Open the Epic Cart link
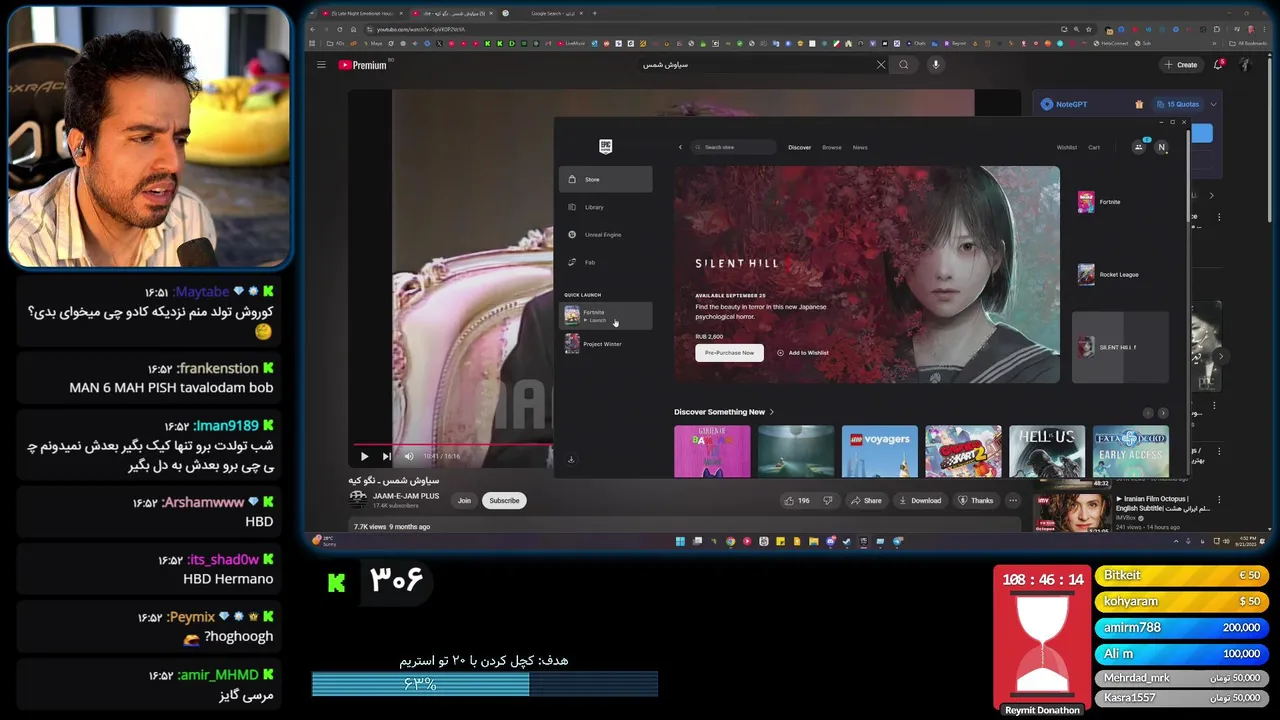The image size is (1280, 720). pos(1094,147)
